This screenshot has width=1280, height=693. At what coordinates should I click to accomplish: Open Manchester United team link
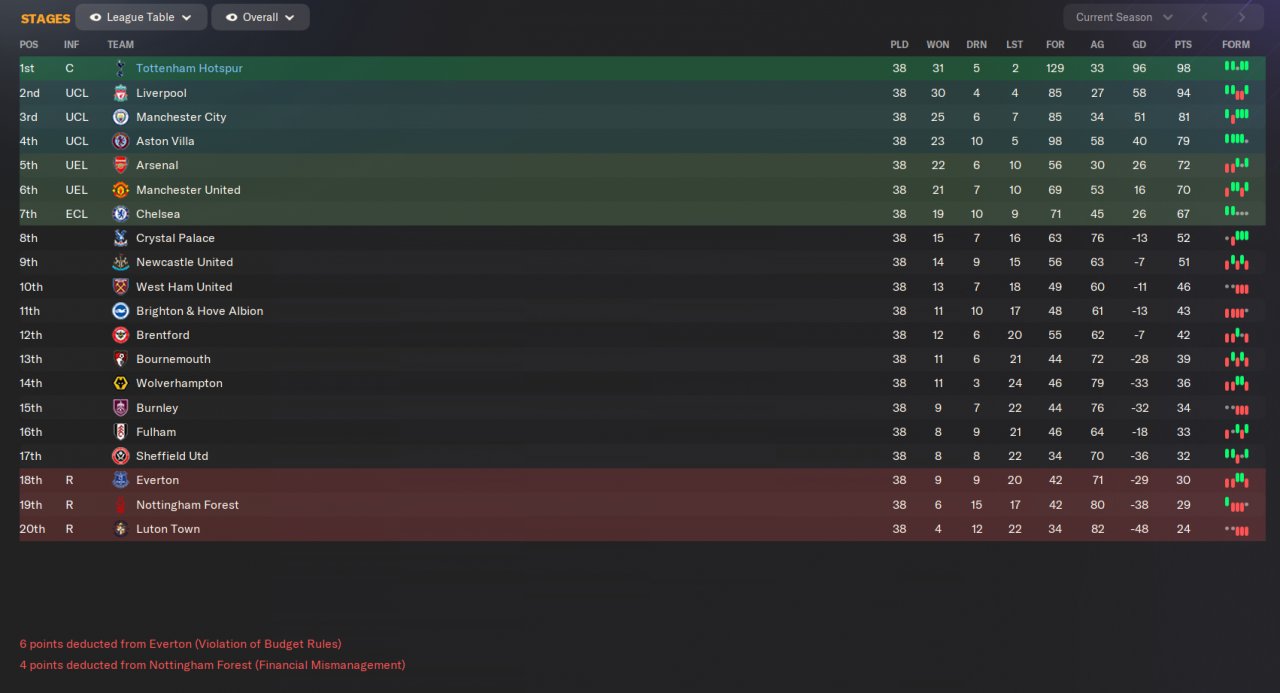pos(188,190)
